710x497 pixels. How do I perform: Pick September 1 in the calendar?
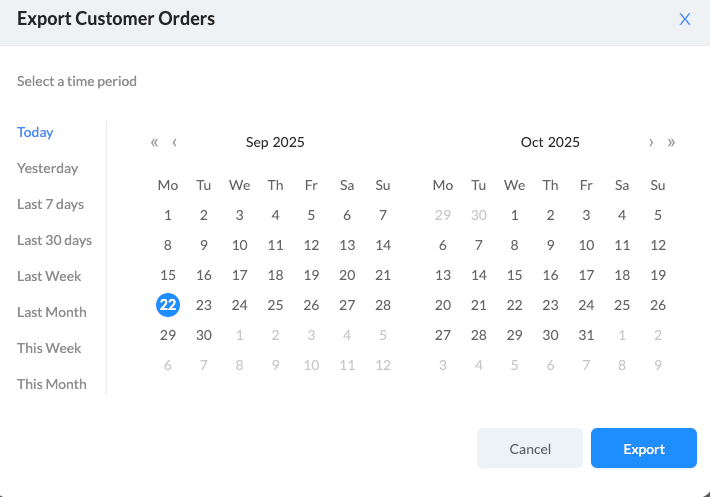pos(168,215)
